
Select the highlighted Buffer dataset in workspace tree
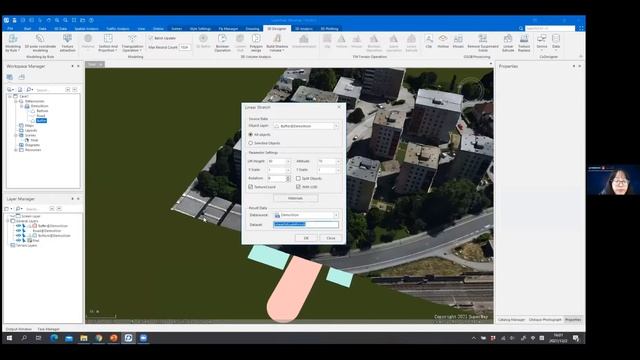[41, 120]
